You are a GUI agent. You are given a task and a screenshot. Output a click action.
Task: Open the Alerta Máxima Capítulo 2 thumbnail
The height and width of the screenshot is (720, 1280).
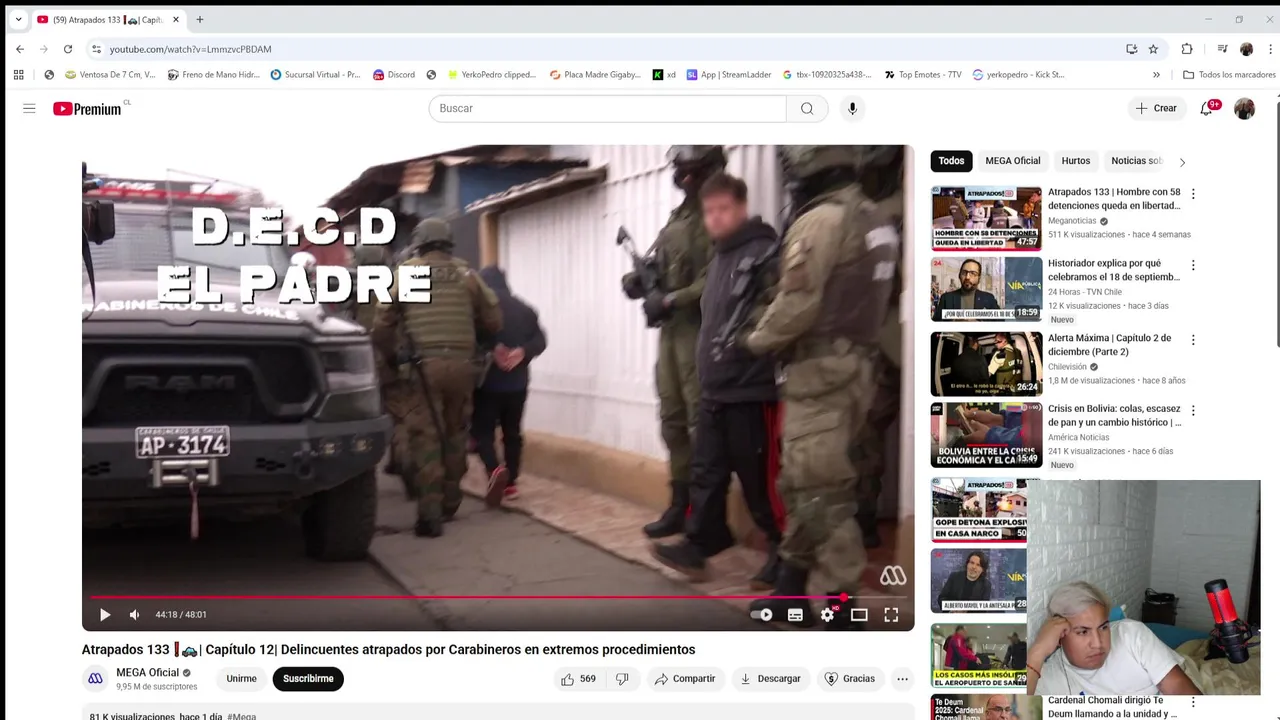pos(986,364)
